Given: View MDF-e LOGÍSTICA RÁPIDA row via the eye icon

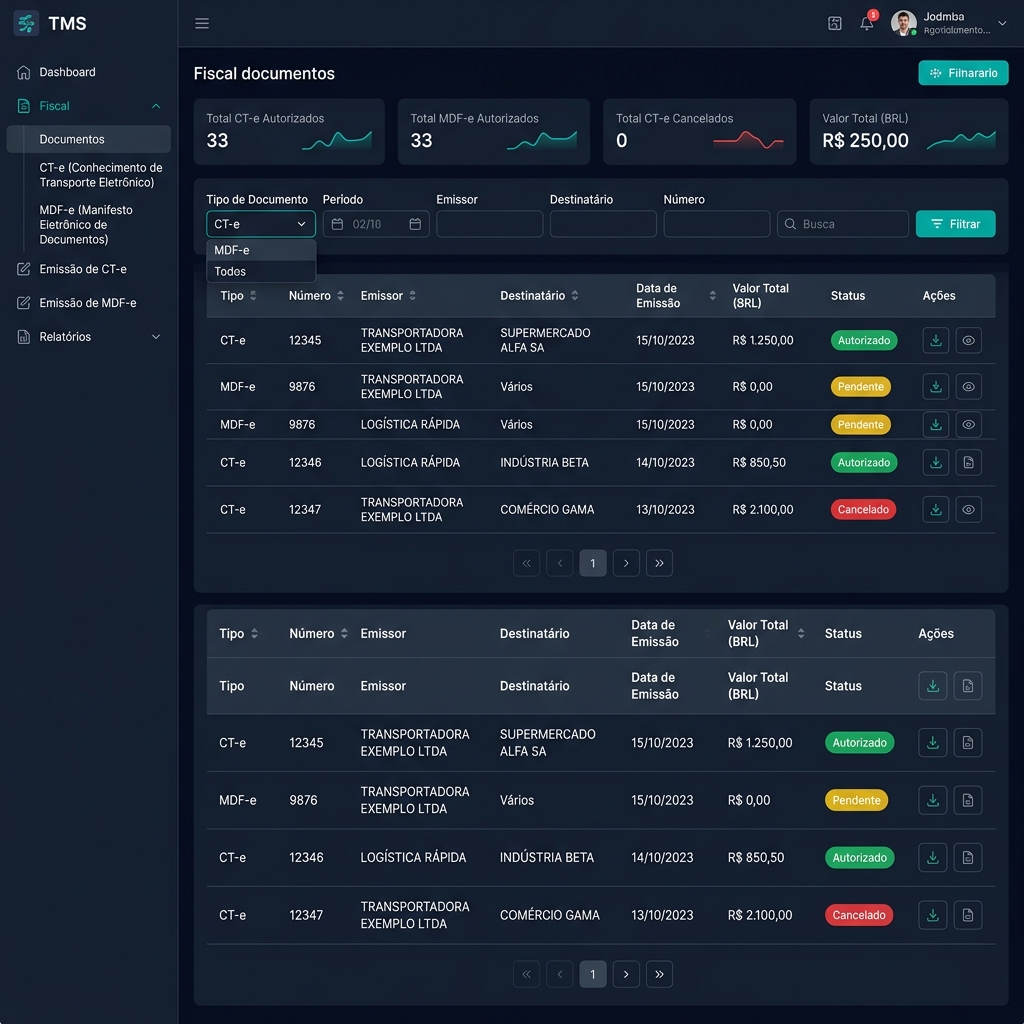Looking at the screenshot, I should (968, 424).
